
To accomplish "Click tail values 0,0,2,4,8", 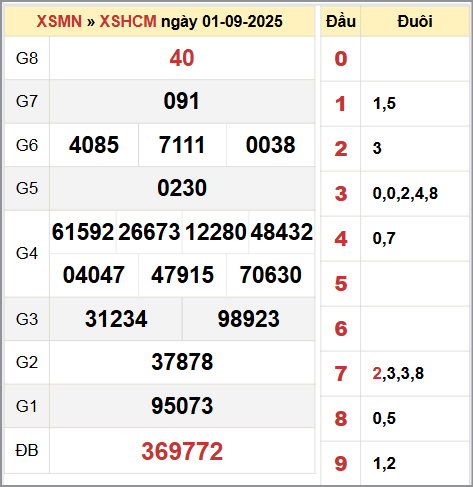I will (405, 194).
